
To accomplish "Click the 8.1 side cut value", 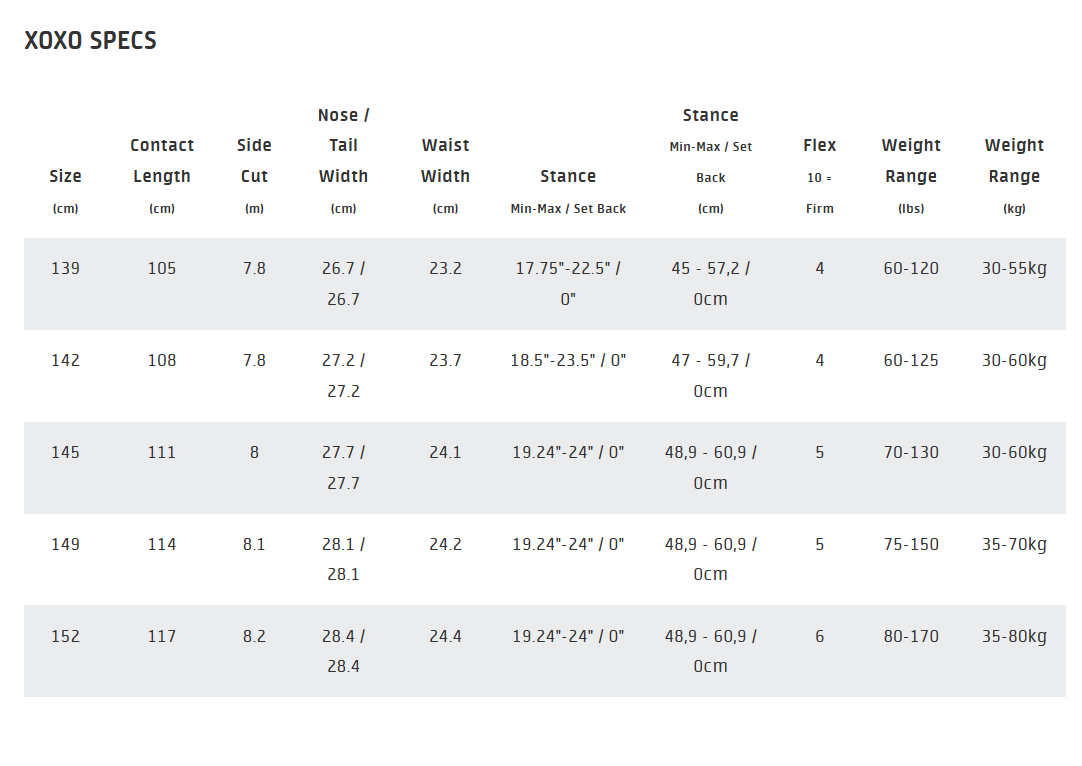I will tap(254, 544).
